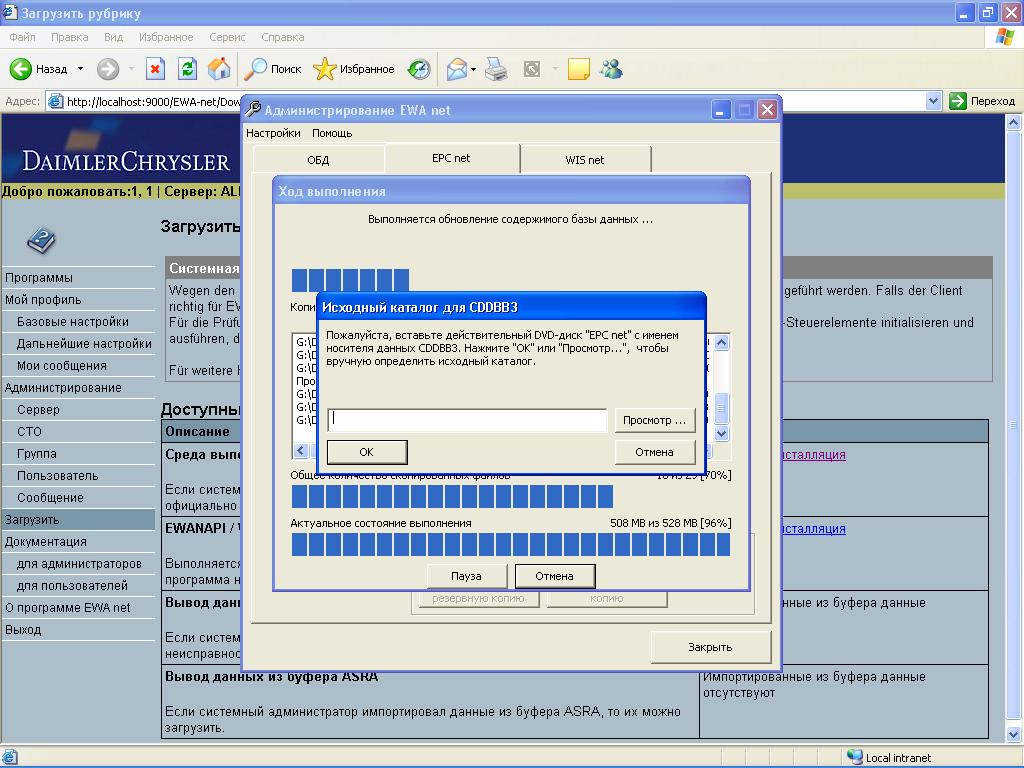Open the Сервер sidebar link
The height and width of the screenshot is (768, 1024).
pyautogui.click(x=38, y=409)
